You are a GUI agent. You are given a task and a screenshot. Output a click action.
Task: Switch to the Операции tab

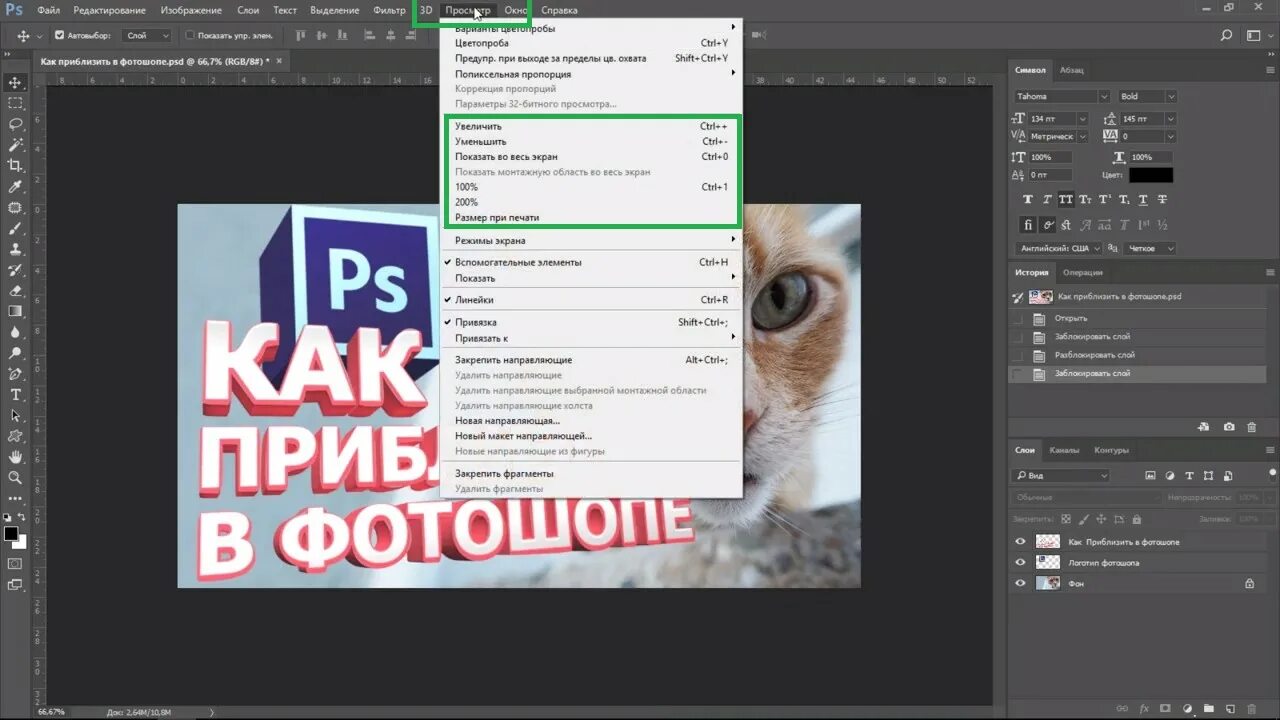click(1083, 273)
